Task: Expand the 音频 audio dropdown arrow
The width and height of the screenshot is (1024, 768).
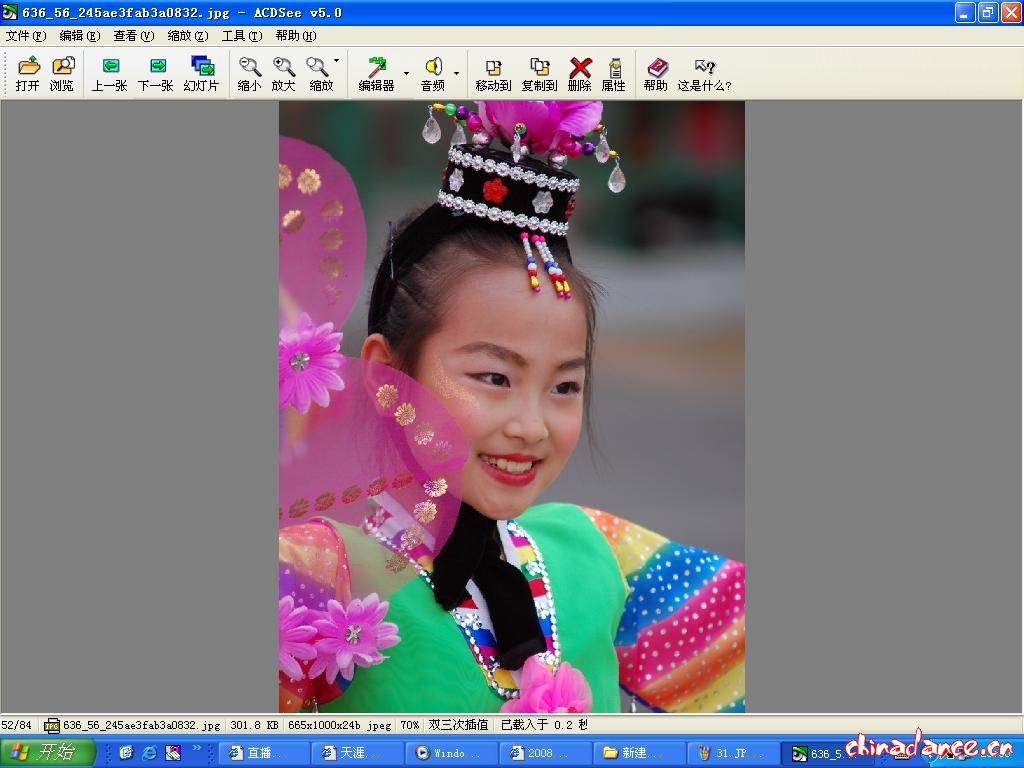Action: tap(456, 74)
